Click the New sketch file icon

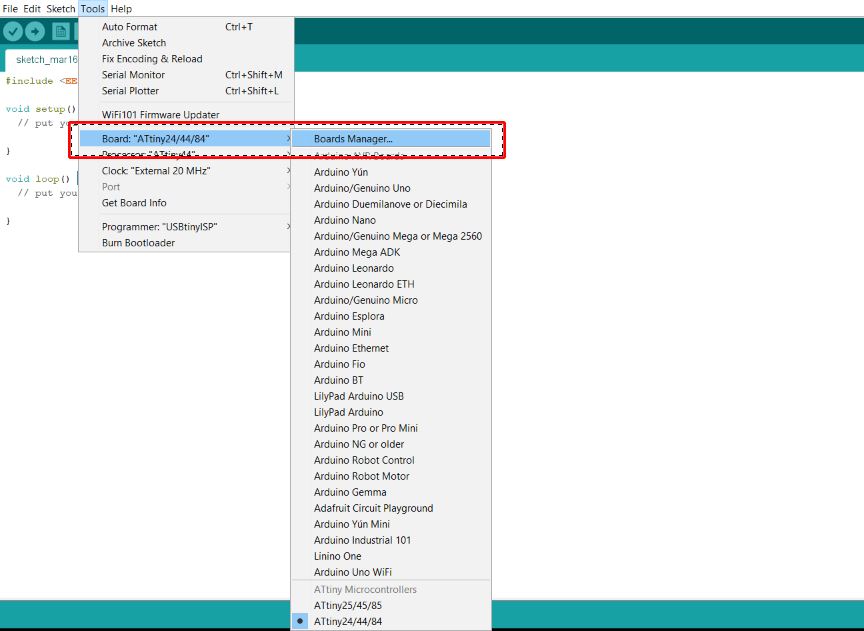[61, 31]
